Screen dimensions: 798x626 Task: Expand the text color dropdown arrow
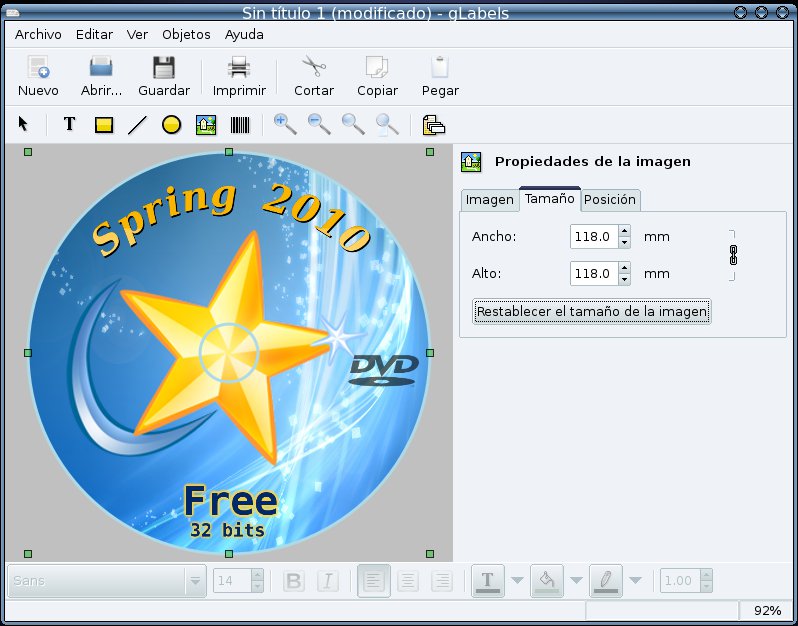pos(517,581)
